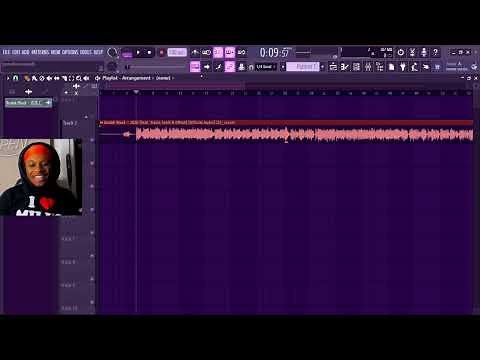The width and height of the screenshot is (480, 360).
Task: Open the FILE menu
Action: [6, 52]
